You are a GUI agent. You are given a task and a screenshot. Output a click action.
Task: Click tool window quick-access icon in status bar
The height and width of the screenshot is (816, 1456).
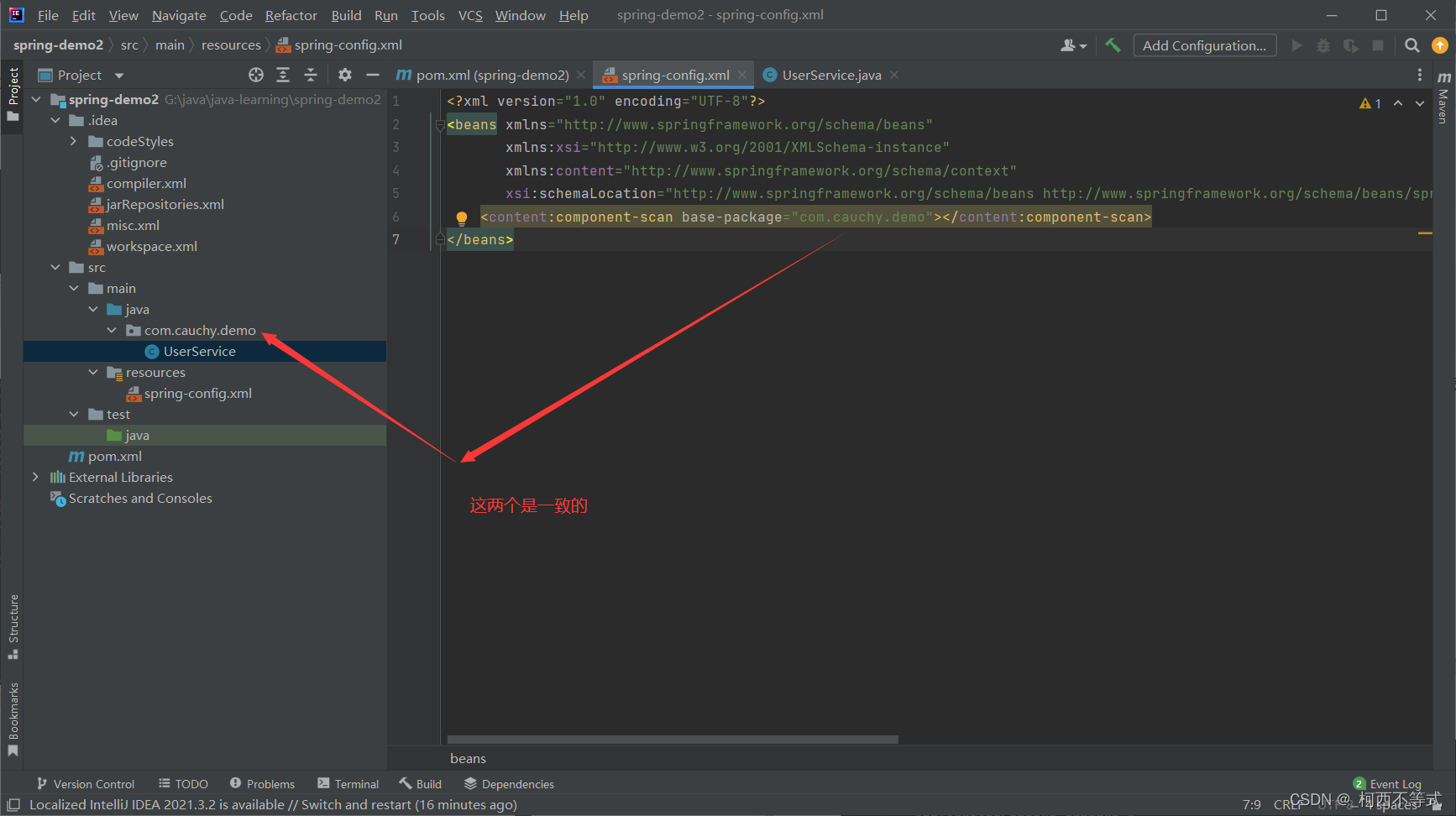click(x=13, y=804)
